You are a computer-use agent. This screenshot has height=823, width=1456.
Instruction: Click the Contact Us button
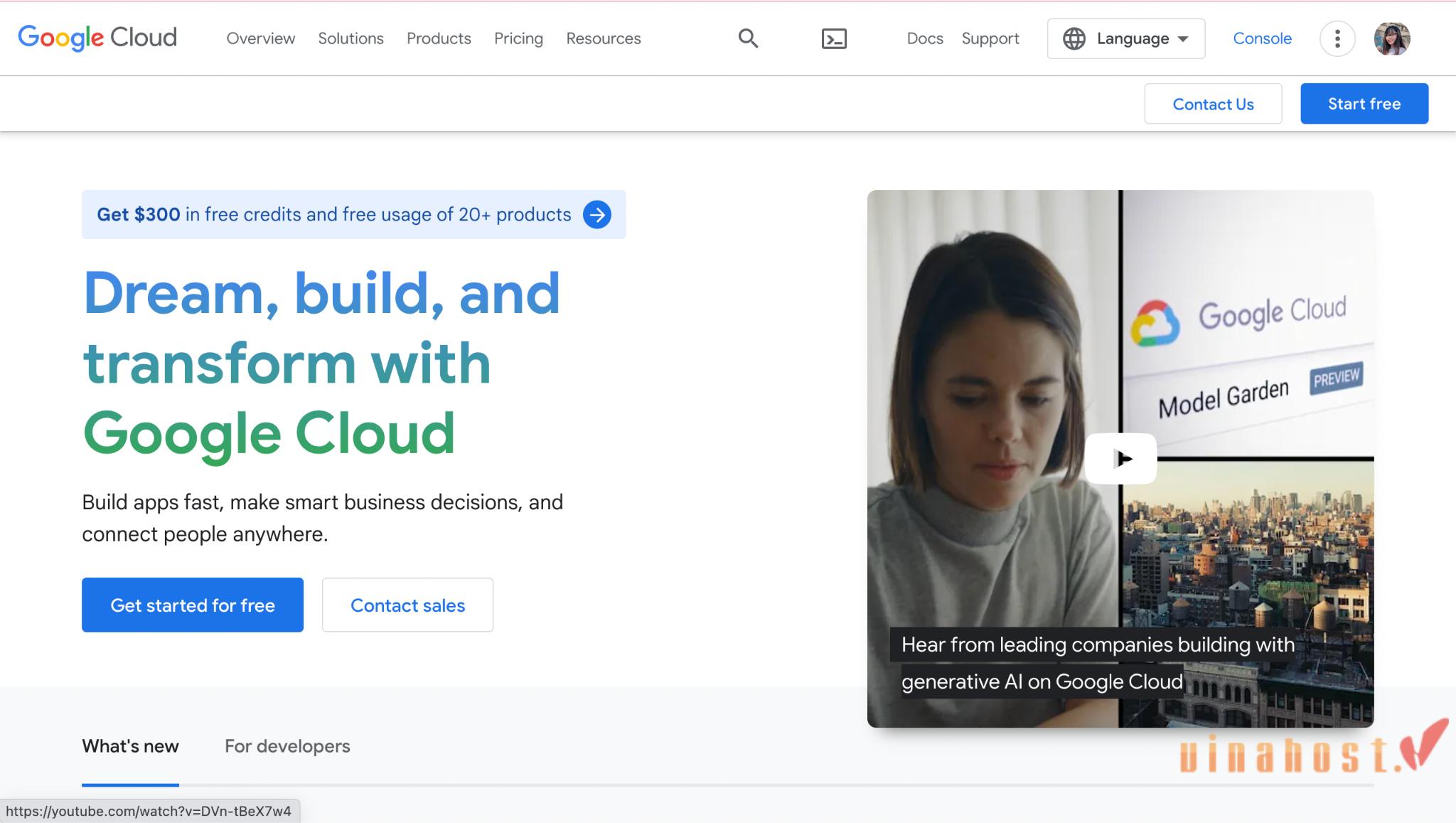tap(1212, 103)
